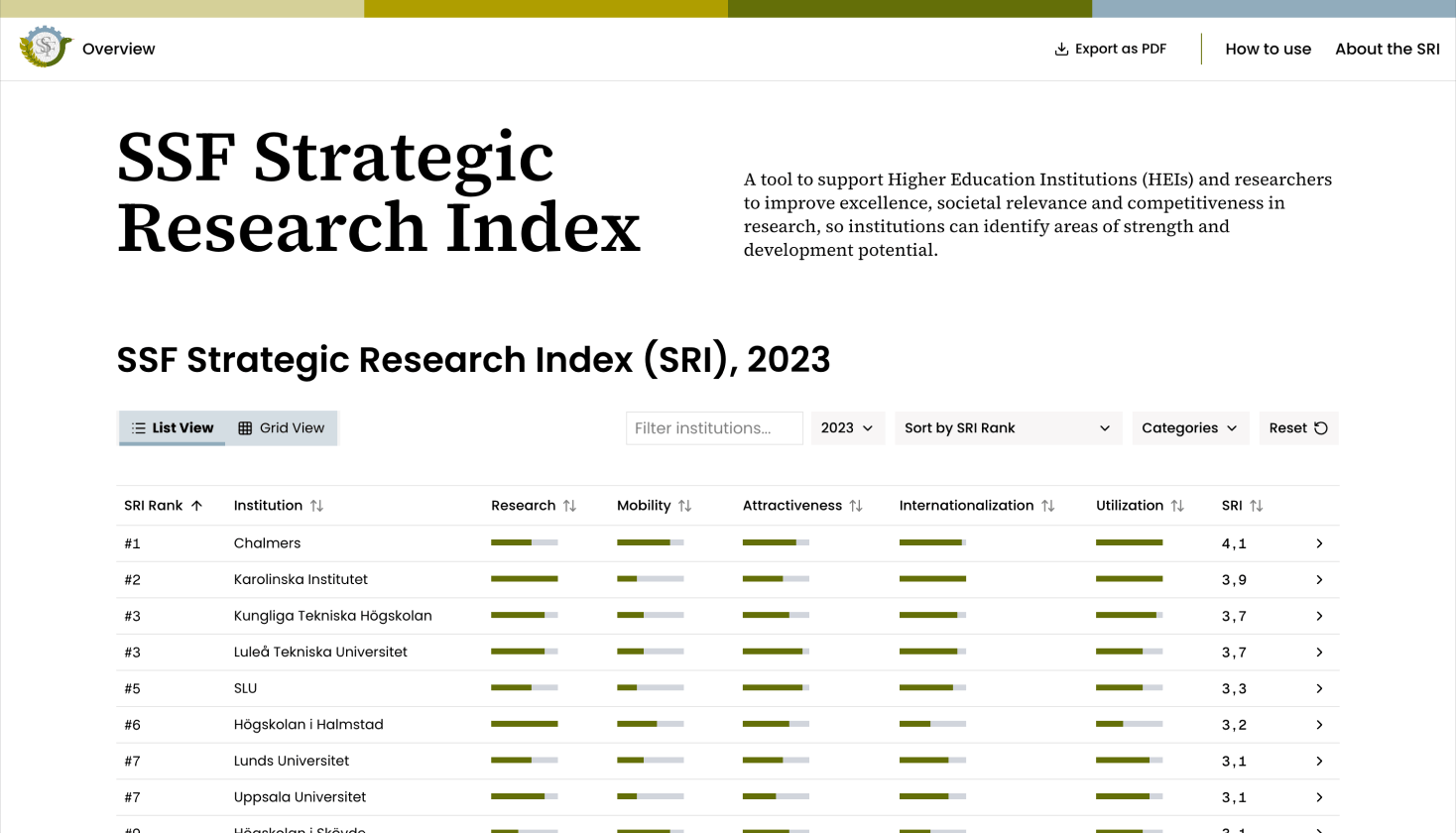This screenshot has height=833, width=1456.
Task: Open the Overview page
Action: [119, 49]
